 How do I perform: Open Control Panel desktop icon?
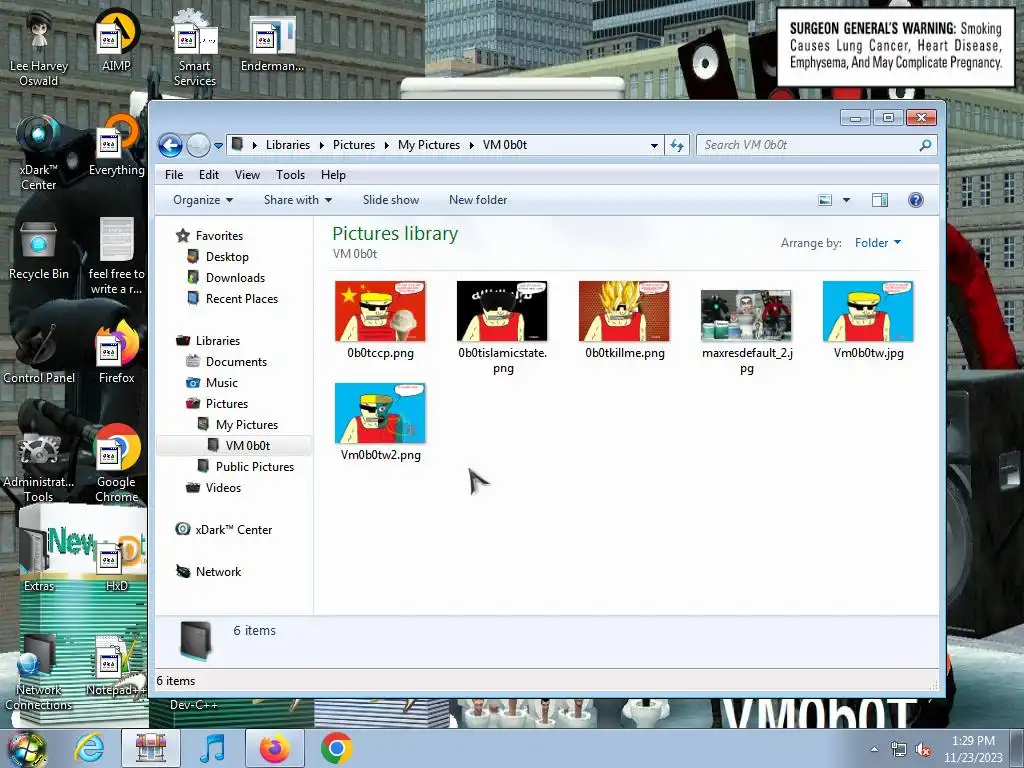[x=39, y=354]
